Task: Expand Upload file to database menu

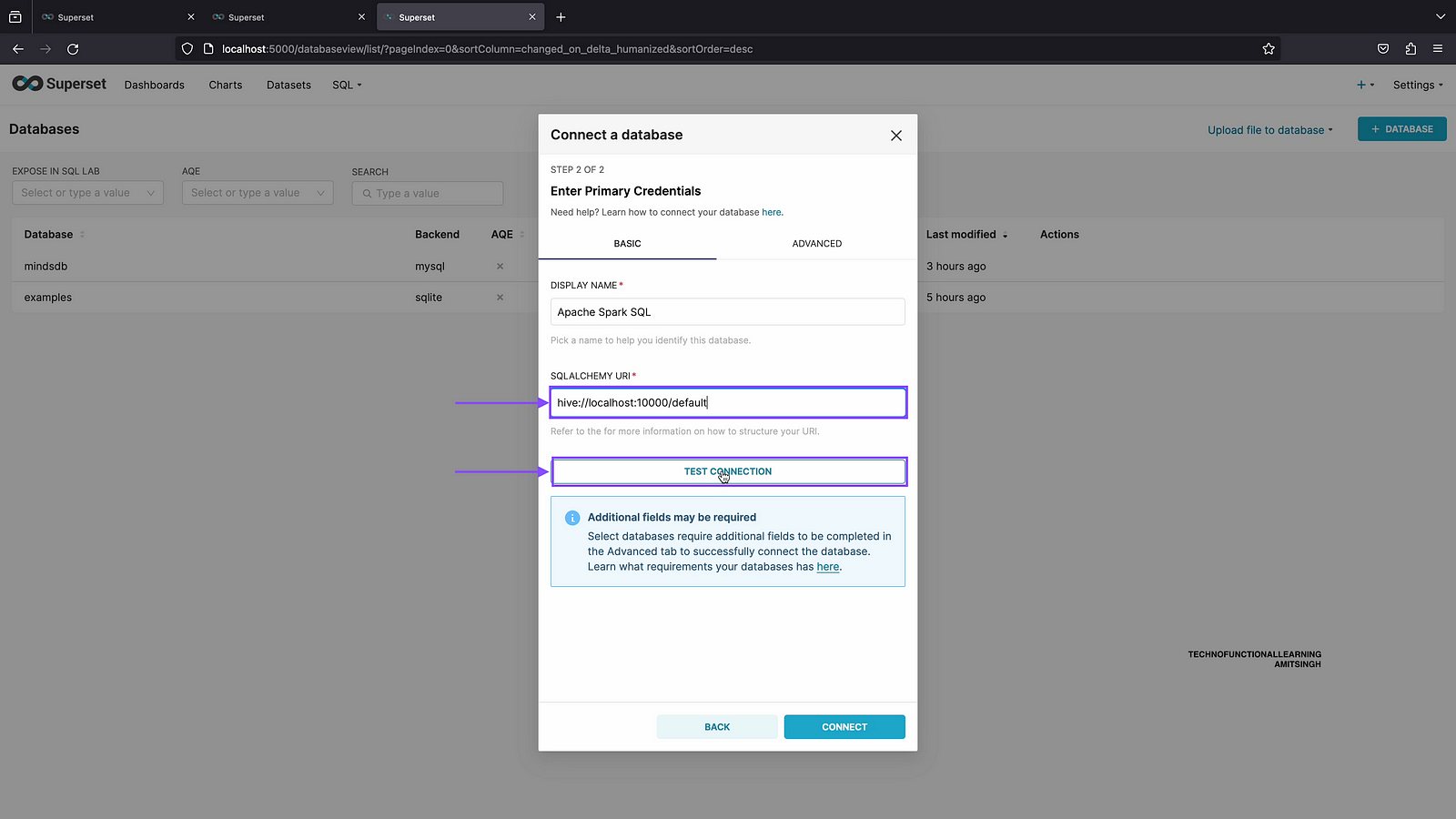Action: (1269, 130)
